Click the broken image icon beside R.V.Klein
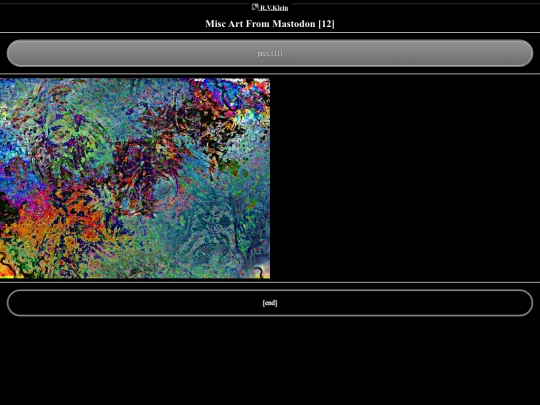Viewport: 540px width, 405px height. pos(255,7)
